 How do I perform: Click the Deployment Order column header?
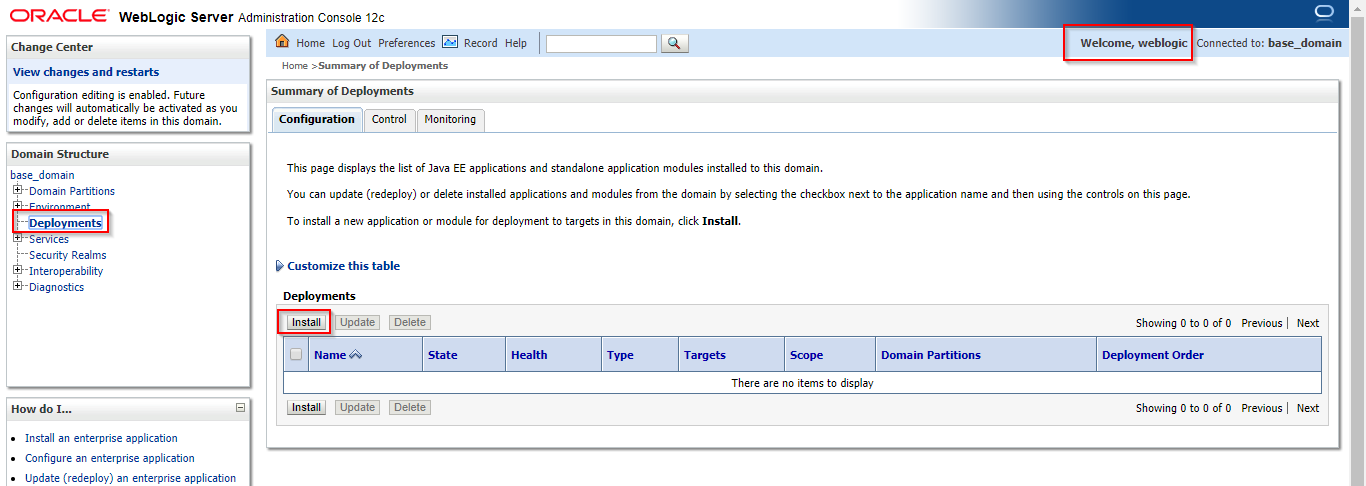click(x=1153, y=355)
